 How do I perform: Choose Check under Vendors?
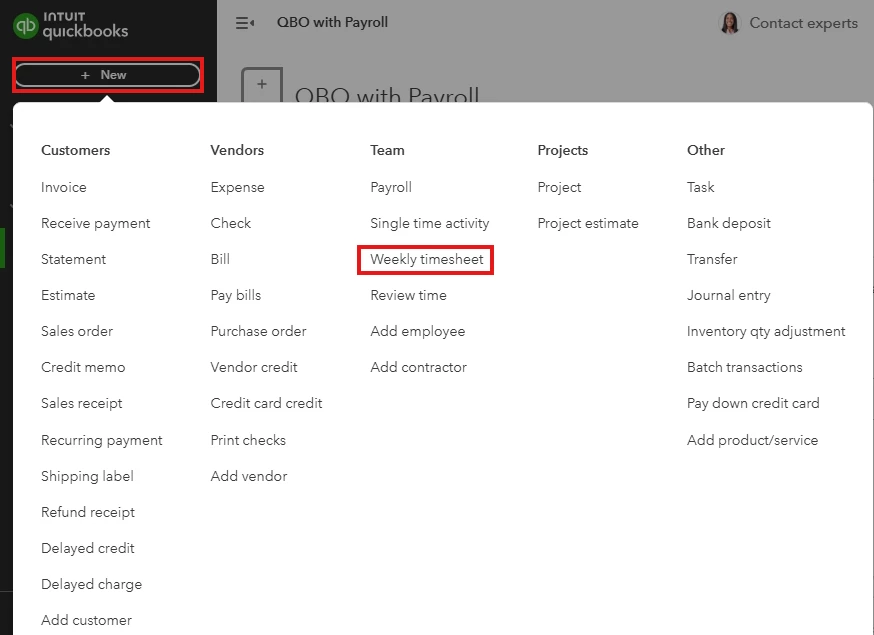pyautogui.click(x=231, y=224)
